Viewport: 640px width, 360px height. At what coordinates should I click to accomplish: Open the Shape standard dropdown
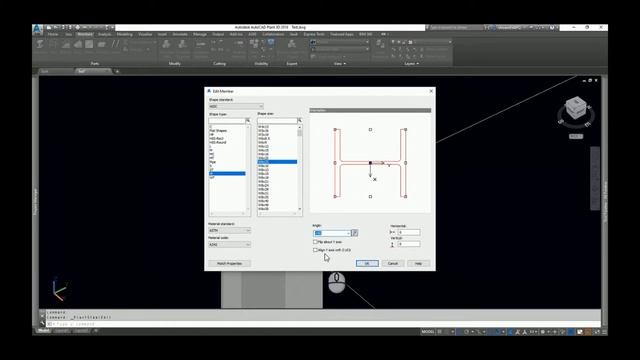click(x=236, y=106)
